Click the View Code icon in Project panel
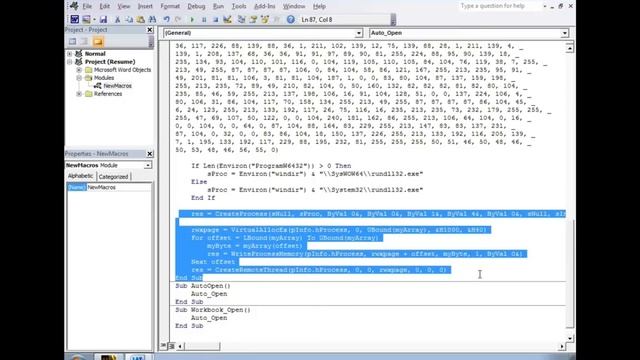Viewport: 640px width, 360px height. click(73, 41)
